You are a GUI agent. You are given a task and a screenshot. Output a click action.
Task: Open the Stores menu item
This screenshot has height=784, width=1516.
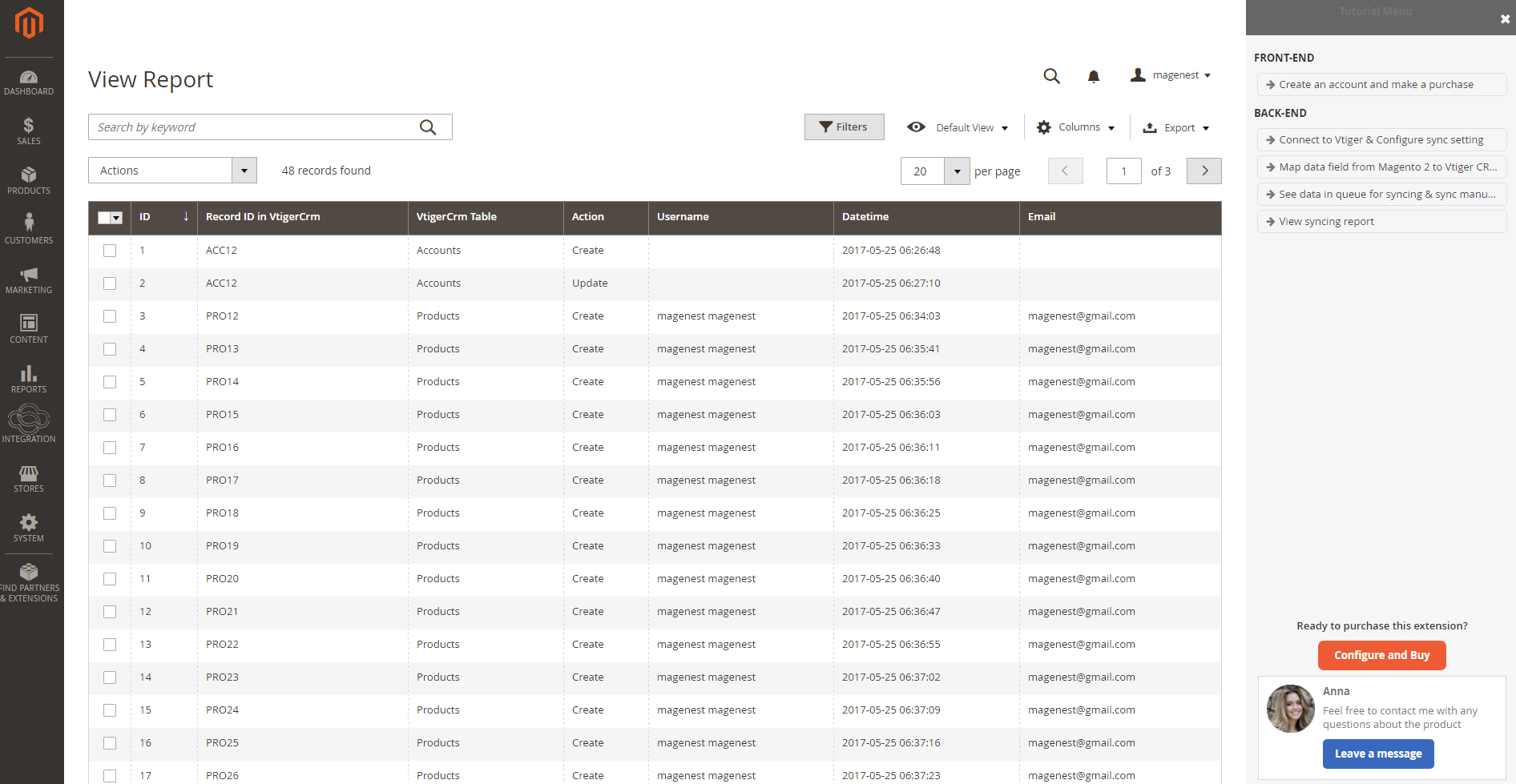[x=29, y=478]
